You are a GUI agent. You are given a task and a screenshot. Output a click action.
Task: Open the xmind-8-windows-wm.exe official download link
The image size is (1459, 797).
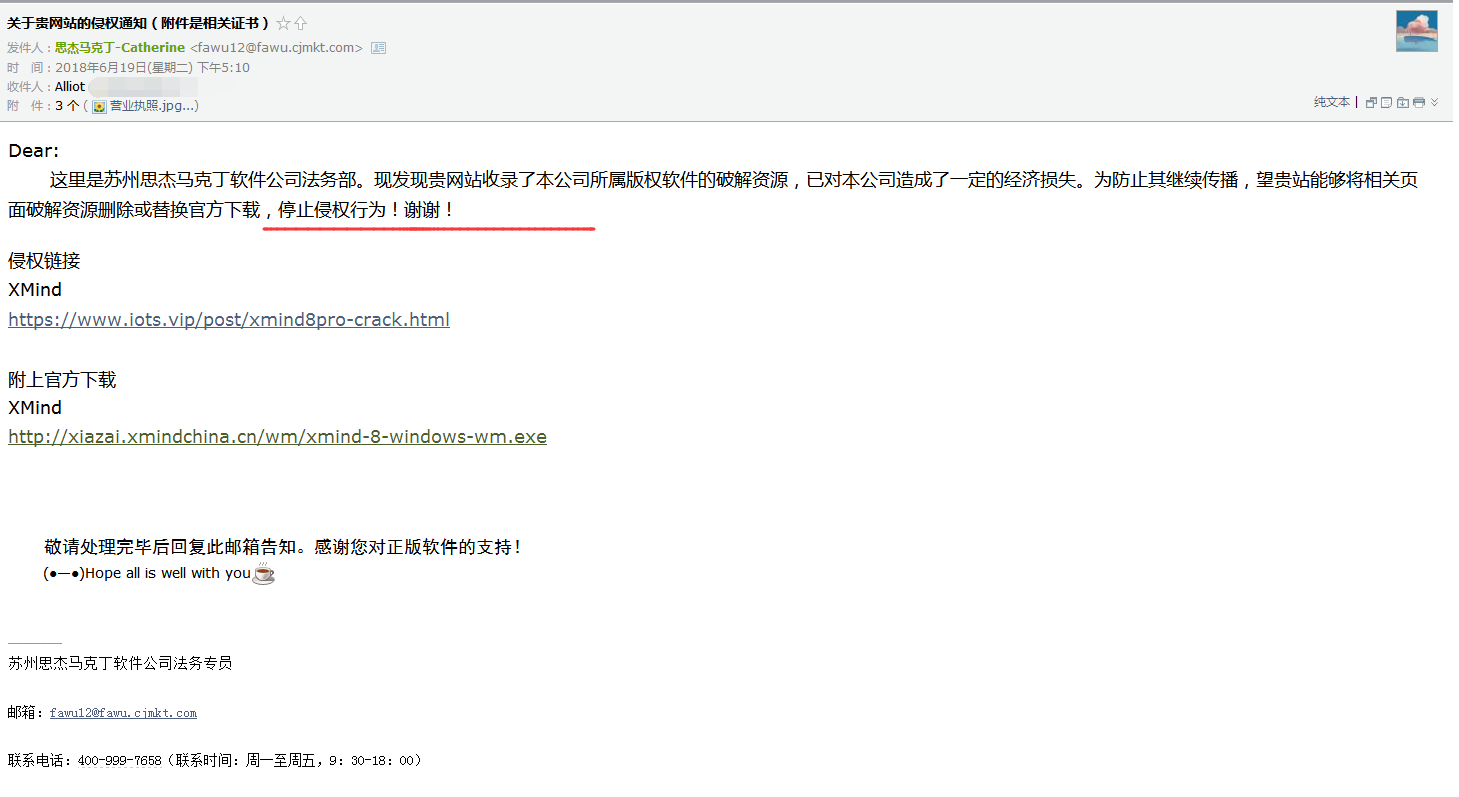coord(277,437)
